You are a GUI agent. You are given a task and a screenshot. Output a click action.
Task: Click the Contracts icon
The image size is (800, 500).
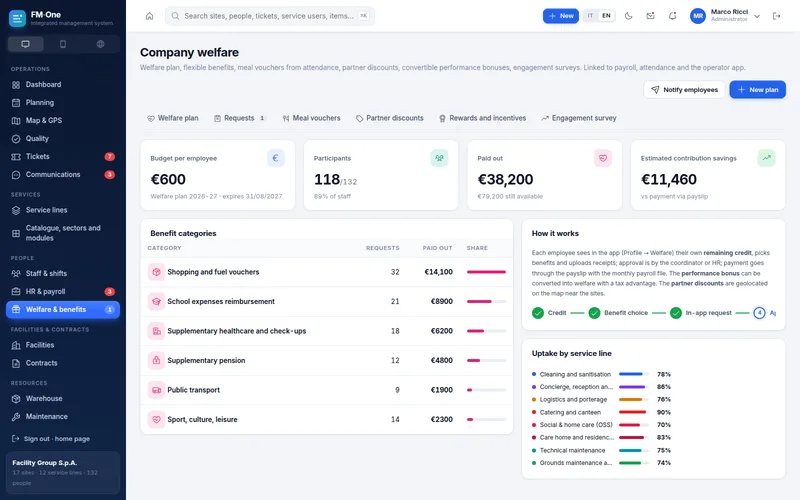point(16,363)
